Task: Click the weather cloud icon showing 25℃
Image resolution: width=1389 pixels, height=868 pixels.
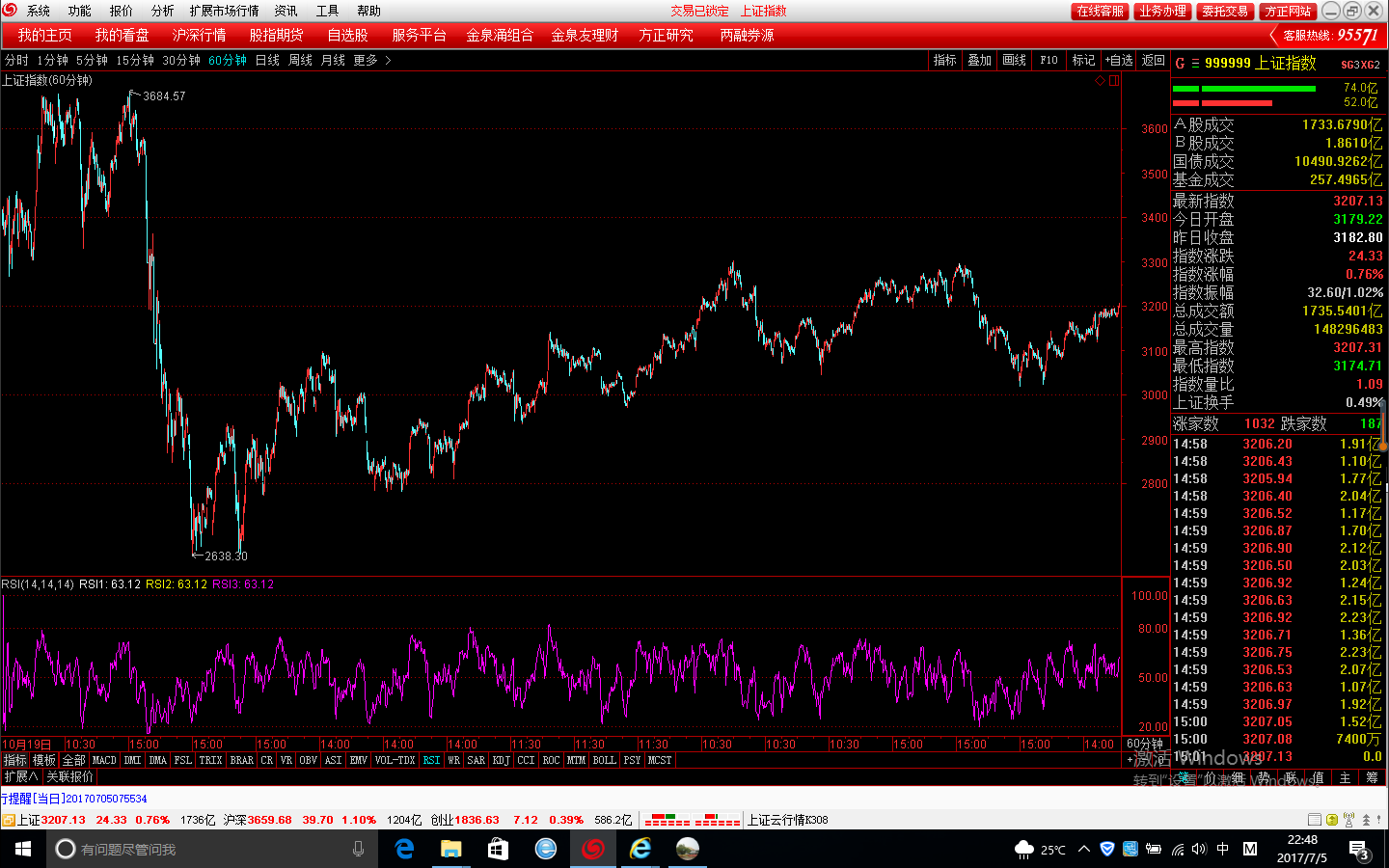Action: tap(1024, 850)
